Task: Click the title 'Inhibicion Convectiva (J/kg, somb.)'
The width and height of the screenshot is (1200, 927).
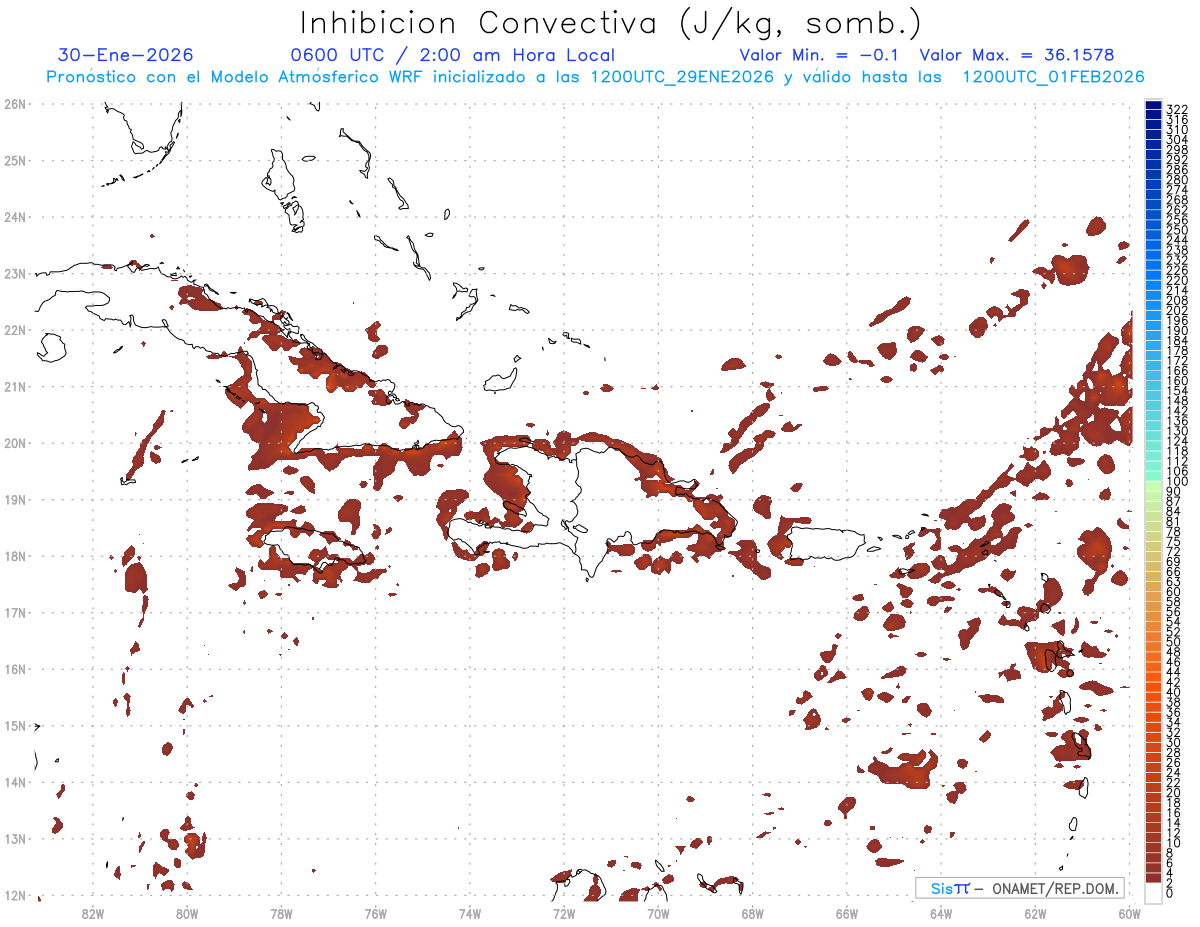Action: click(611, 23)
